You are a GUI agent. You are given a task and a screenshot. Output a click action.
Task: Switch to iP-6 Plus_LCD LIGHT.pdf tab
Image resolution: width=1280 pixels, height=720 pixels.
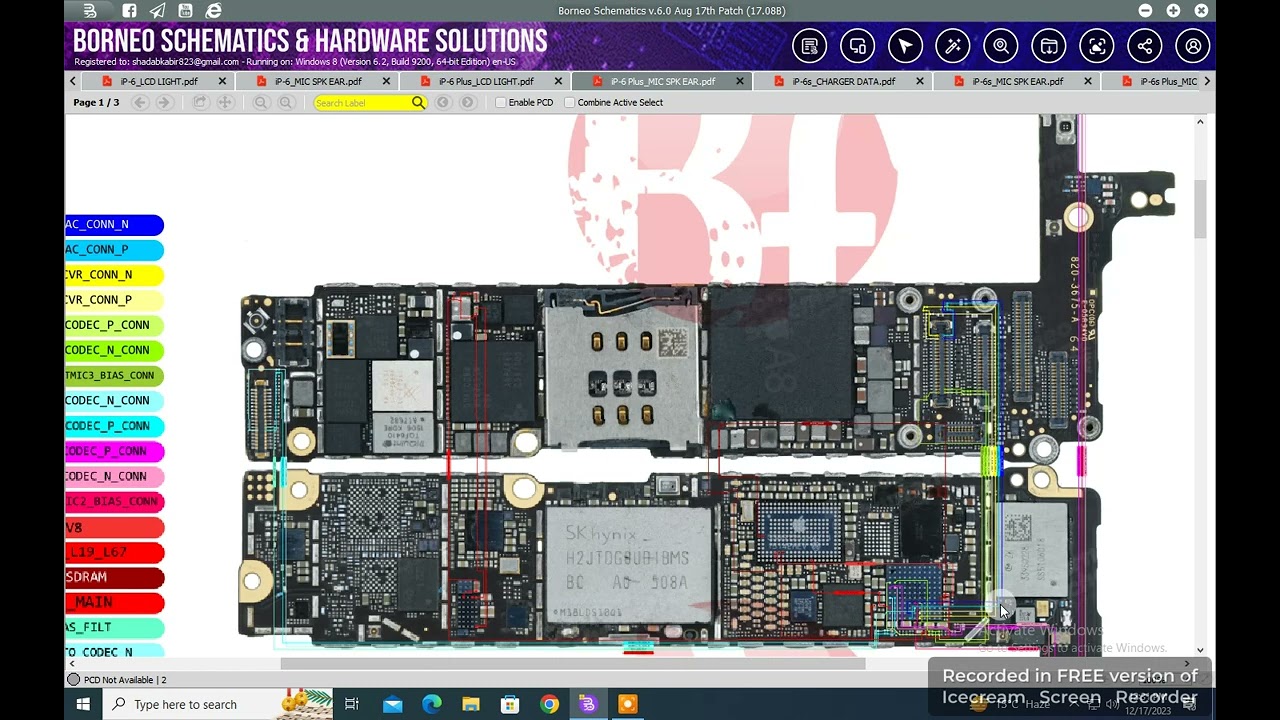pos(486,81)
